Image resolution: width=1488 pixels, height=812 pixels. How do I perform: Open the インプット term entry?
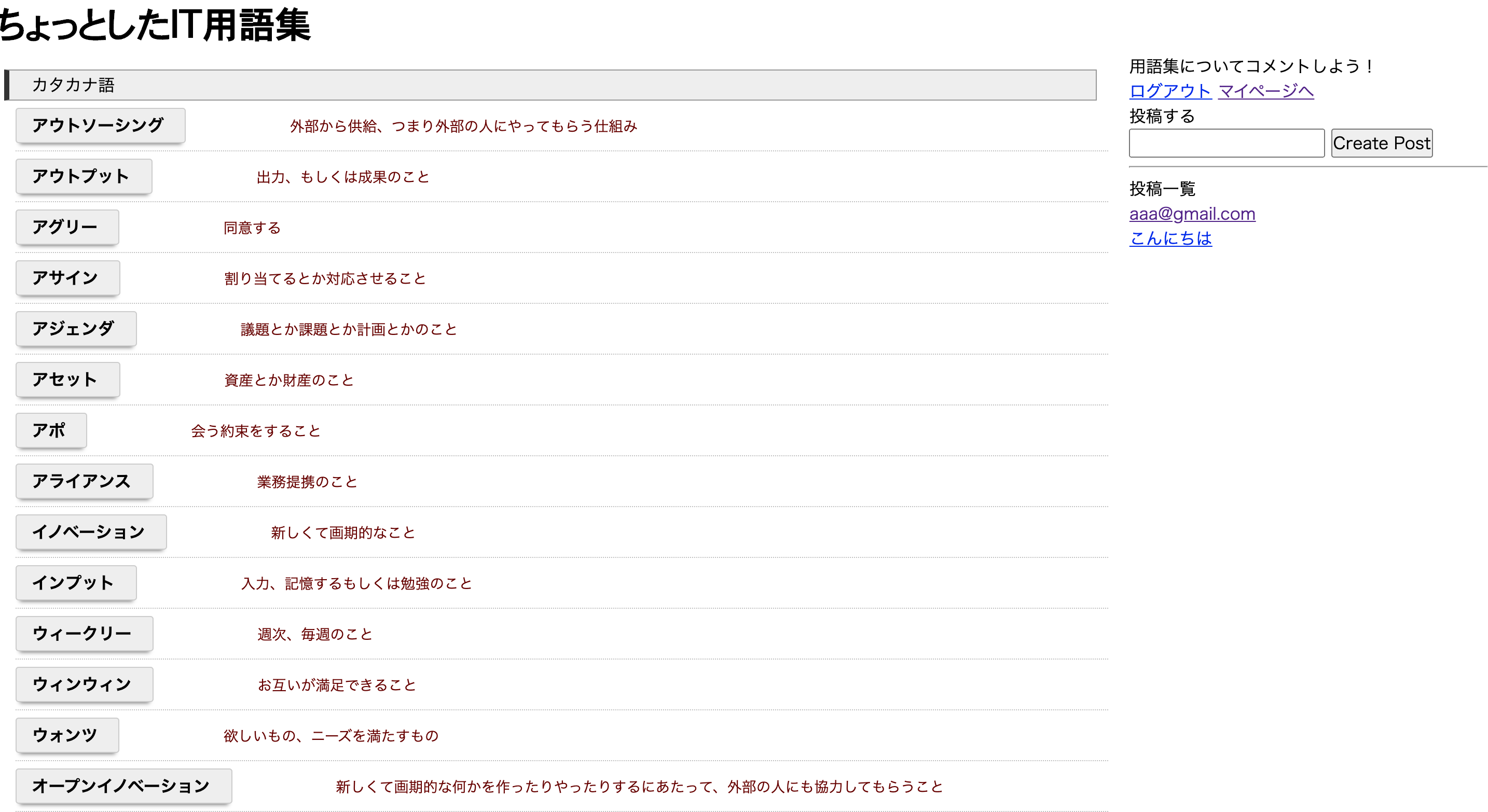point(75,583)
